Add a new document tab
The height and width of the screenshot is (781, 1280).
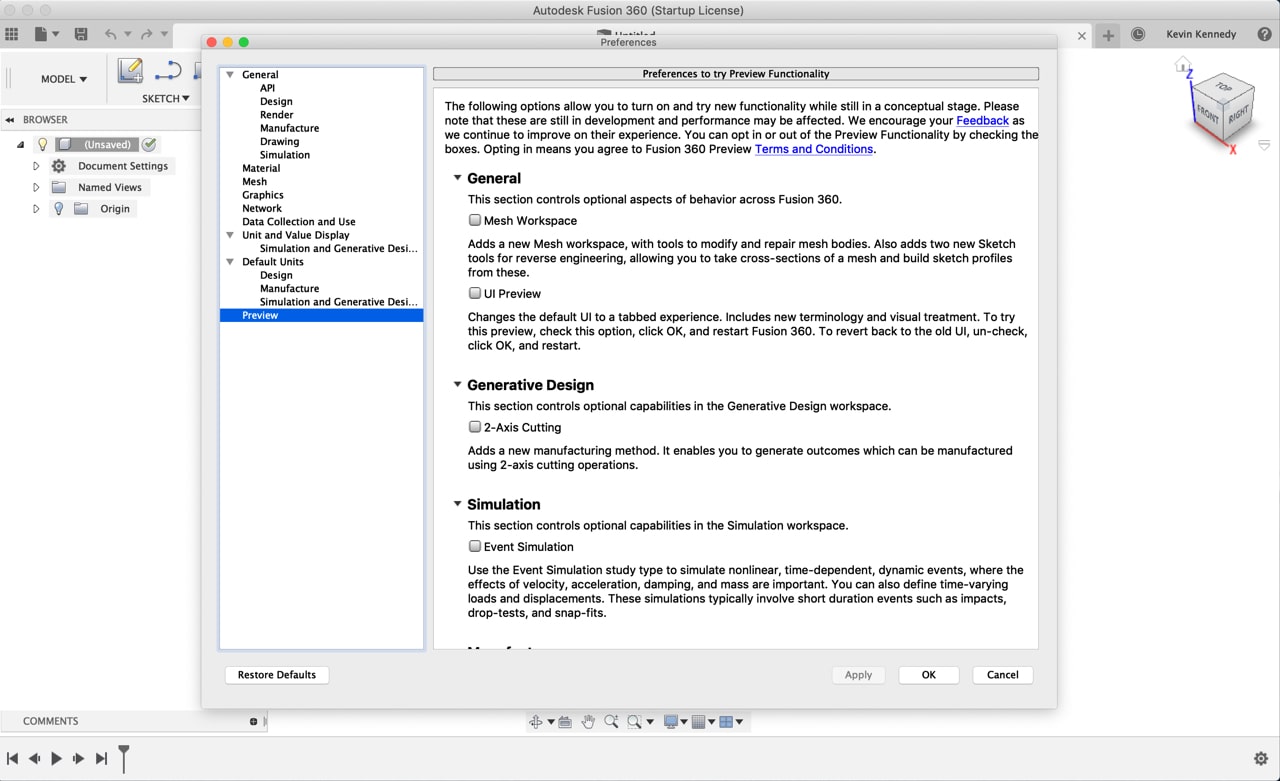click(x=1108, y=35)
